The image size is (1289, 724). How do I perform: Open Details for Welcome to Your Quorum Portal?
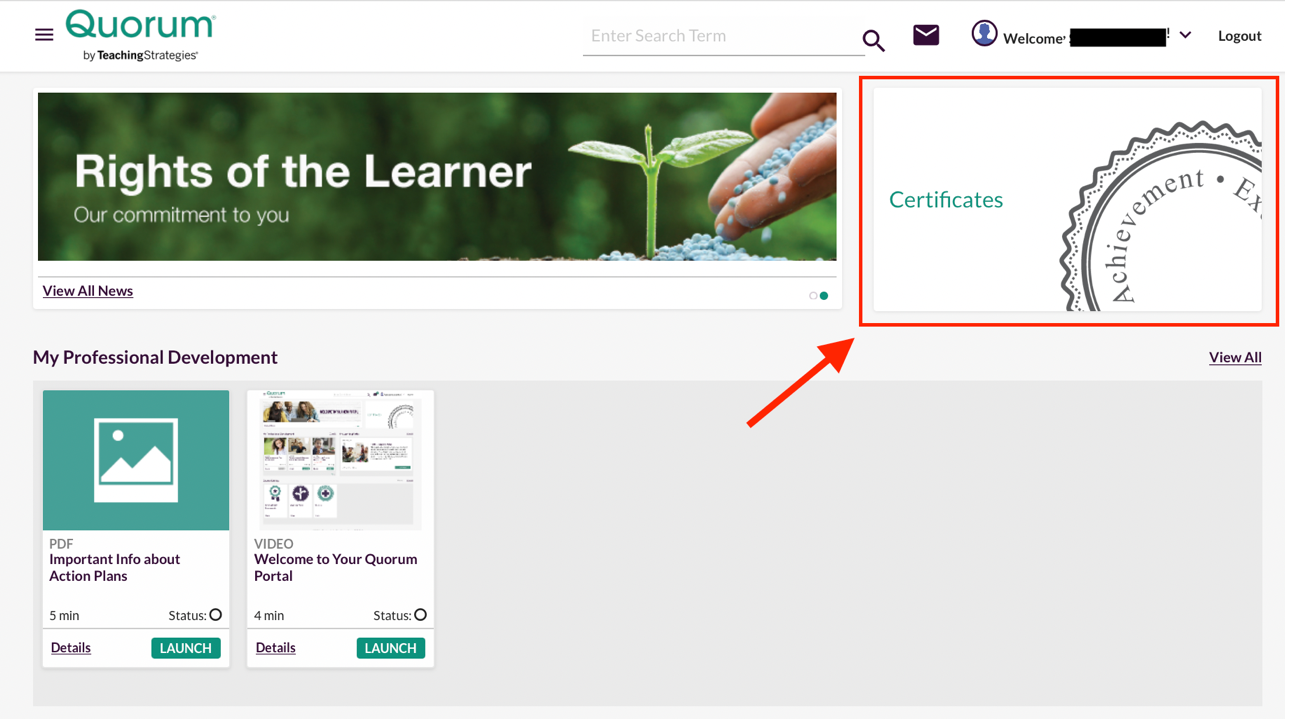point(274,647)
